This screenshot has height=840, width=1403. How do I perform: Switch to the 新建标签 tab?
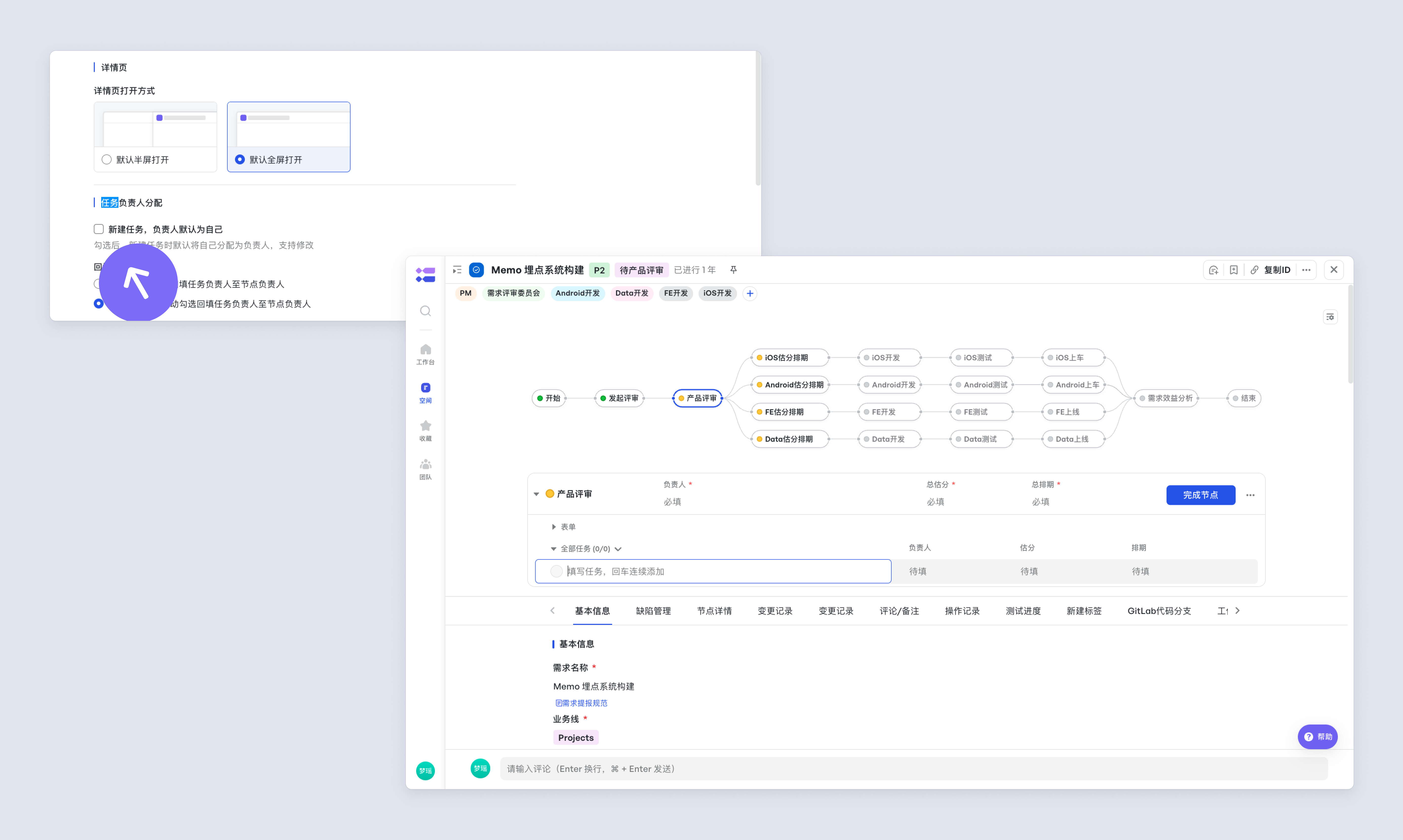1084,611
